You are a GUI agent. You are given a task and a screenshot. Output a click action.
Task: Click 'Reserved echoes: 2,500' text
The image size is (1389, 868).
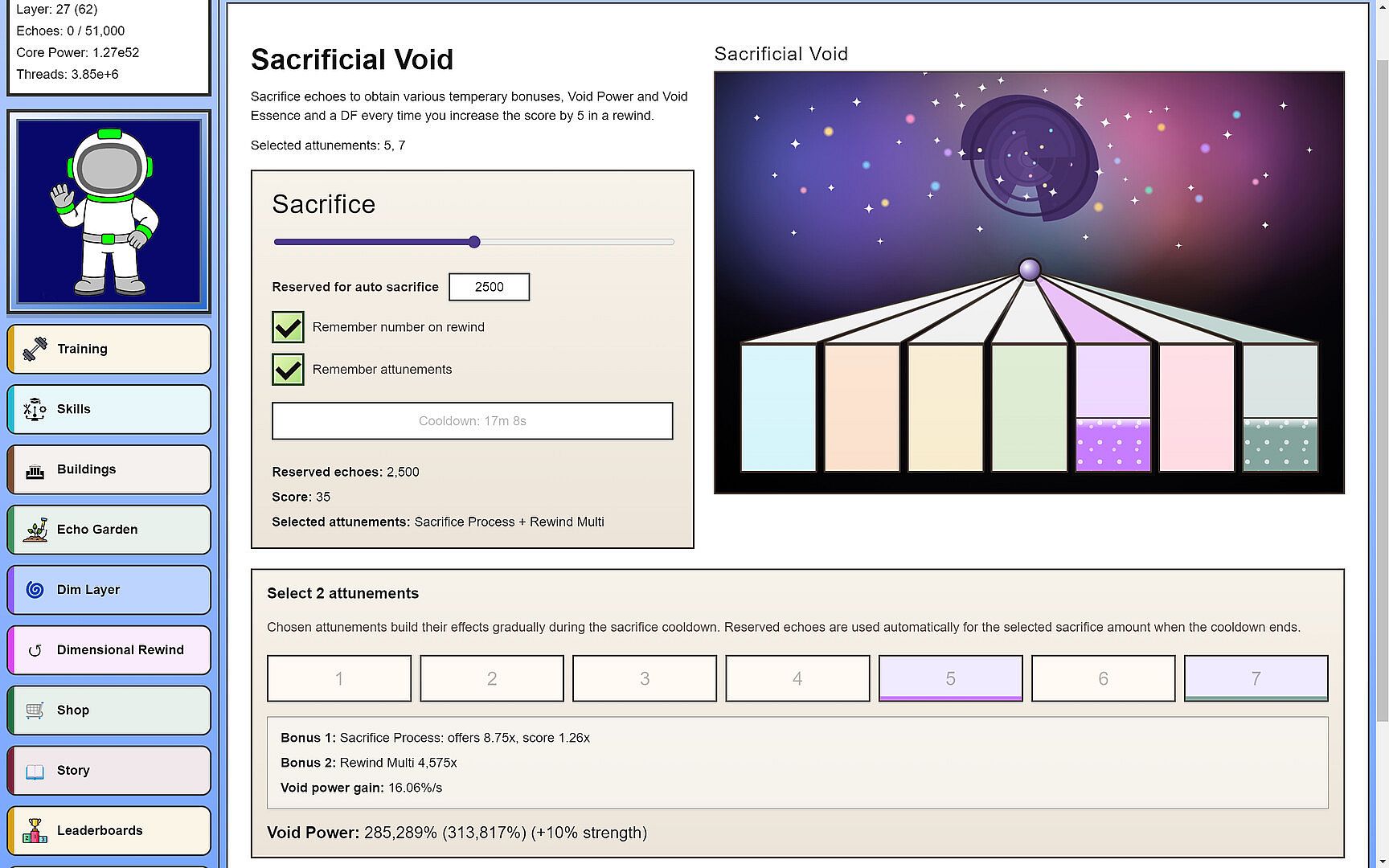pyautogui.click(x=346, y=472)
